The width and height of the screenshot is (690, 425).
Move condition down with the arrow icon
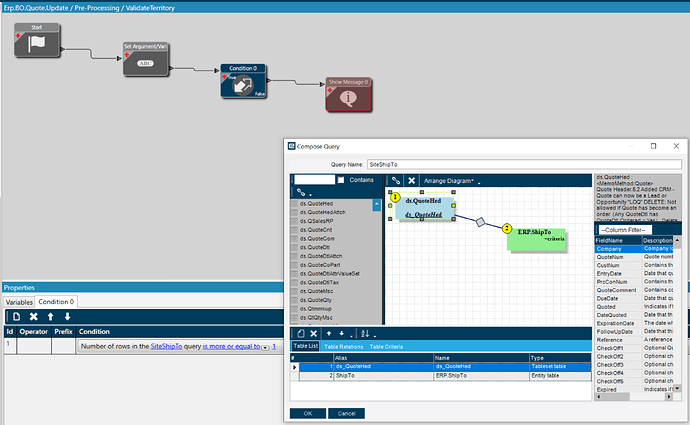[66, 316]
